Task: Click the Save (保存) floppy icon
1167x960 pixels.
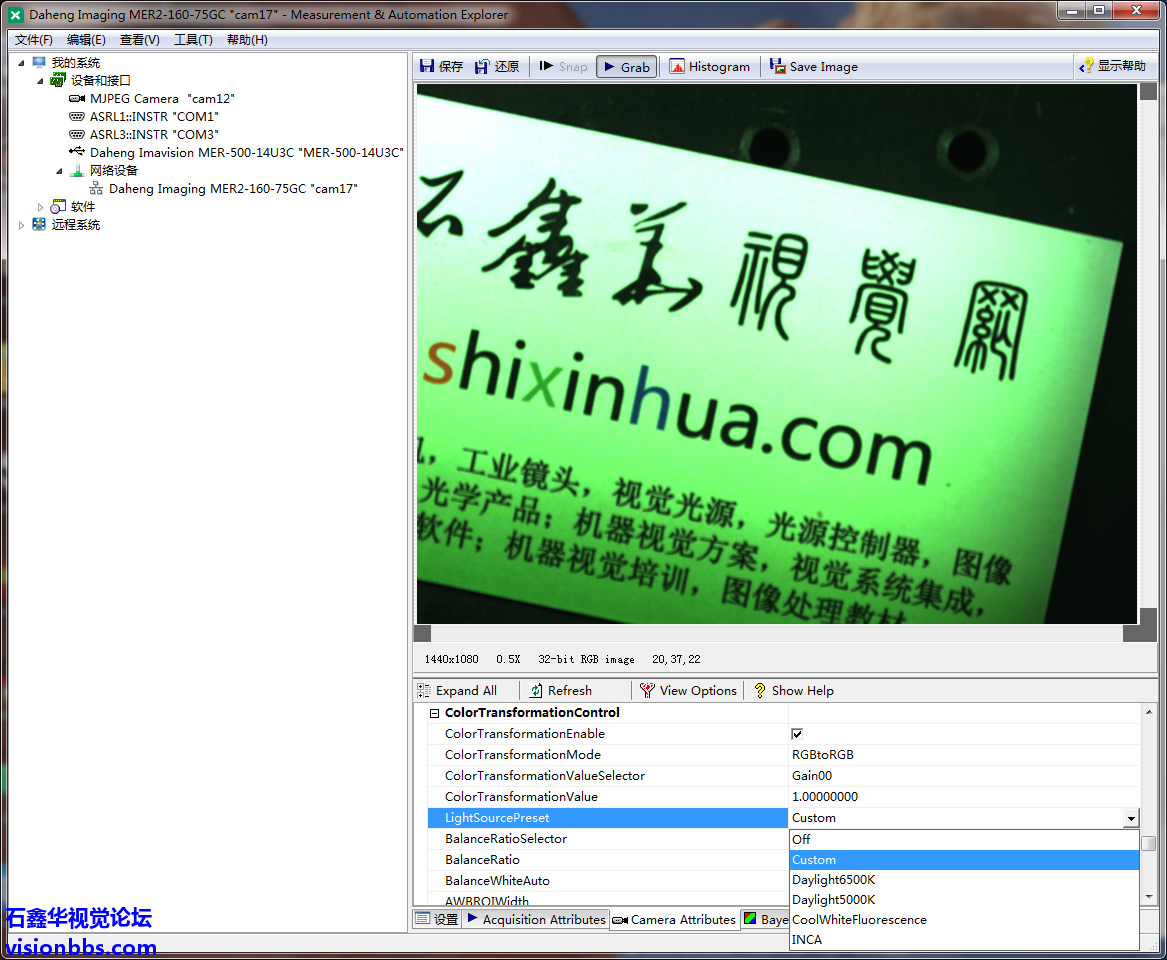Action: (426, 66)
